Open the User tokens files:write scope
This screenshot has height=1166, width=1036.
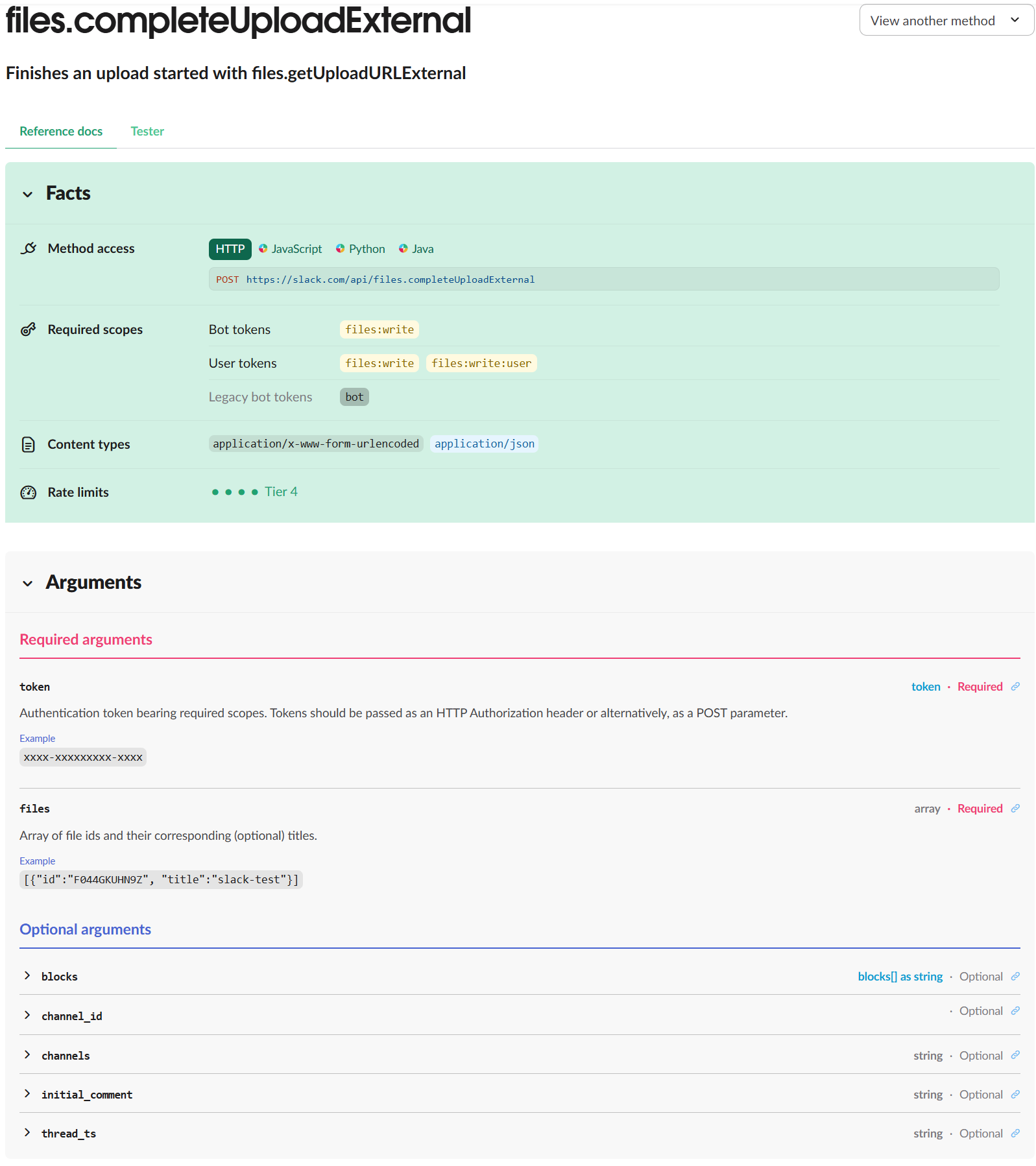379,363
